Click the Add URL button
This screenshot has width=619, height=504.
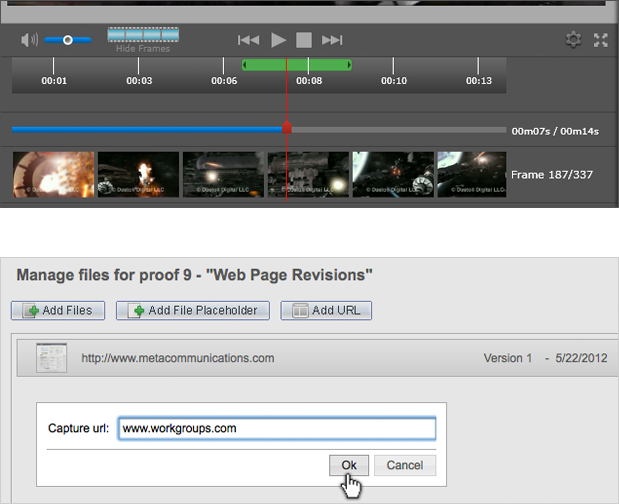coord(326,311)
